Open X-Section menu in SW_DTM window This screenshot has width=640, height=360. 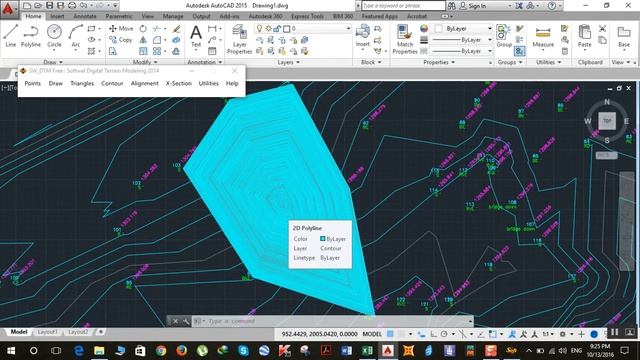click(178, 83)
